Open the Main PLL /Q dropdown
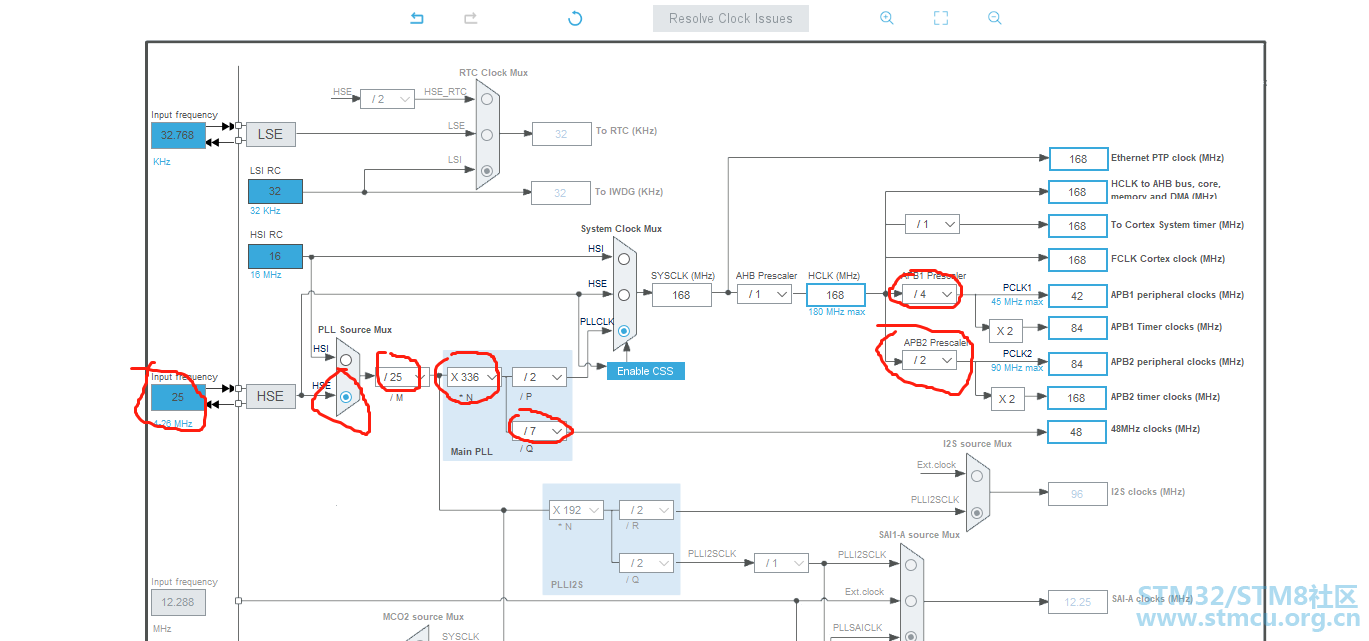Viewport: 1369px width, 641px height. [539, 431]
